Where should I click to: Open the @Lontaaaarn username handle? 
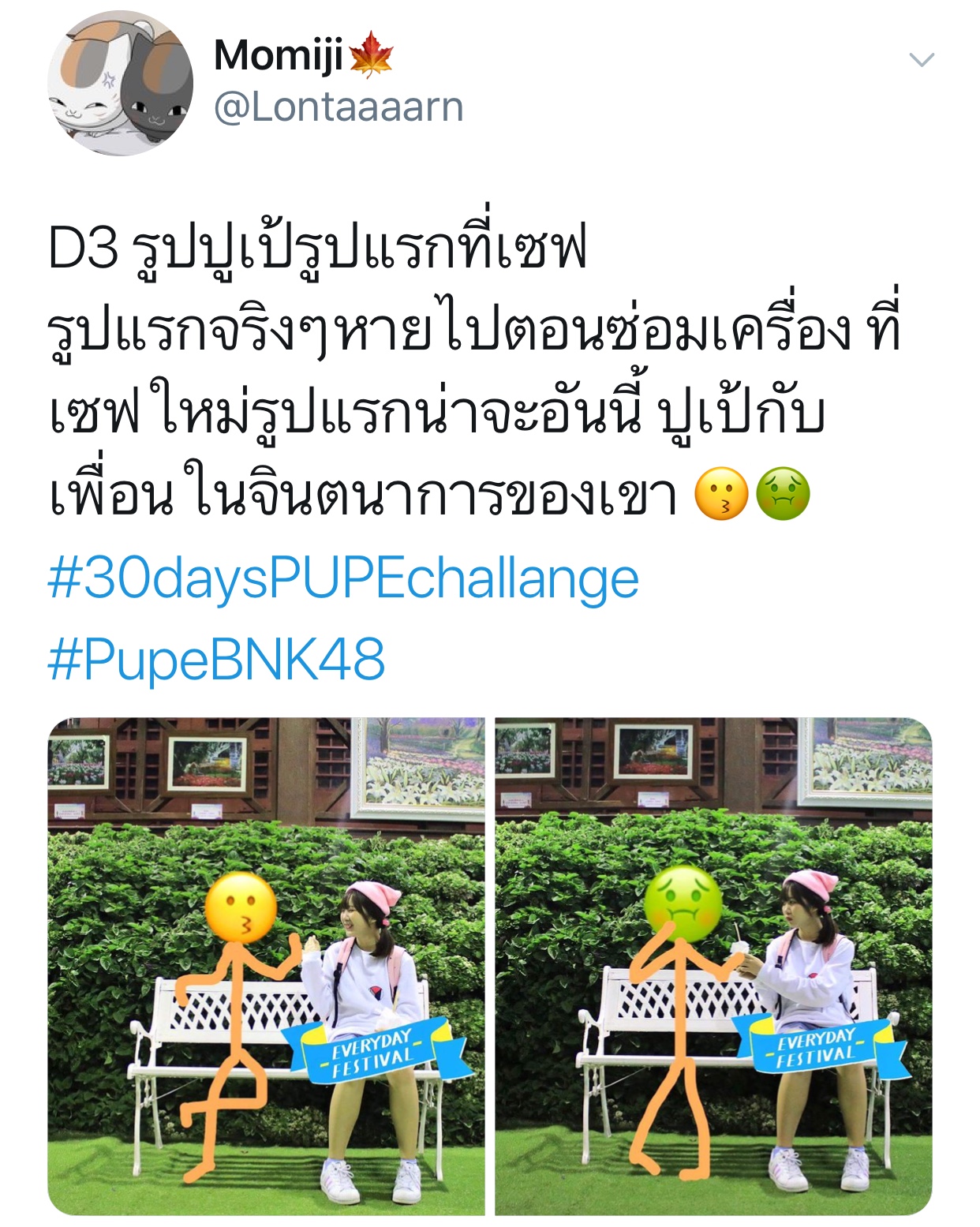[339, 107]
